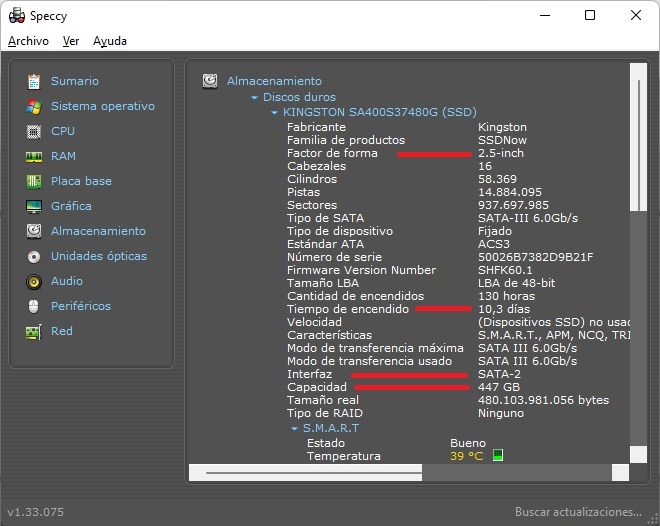Click the green temperature indicator icon
This screenshot has height=526, width=660.
coord(498,455)
